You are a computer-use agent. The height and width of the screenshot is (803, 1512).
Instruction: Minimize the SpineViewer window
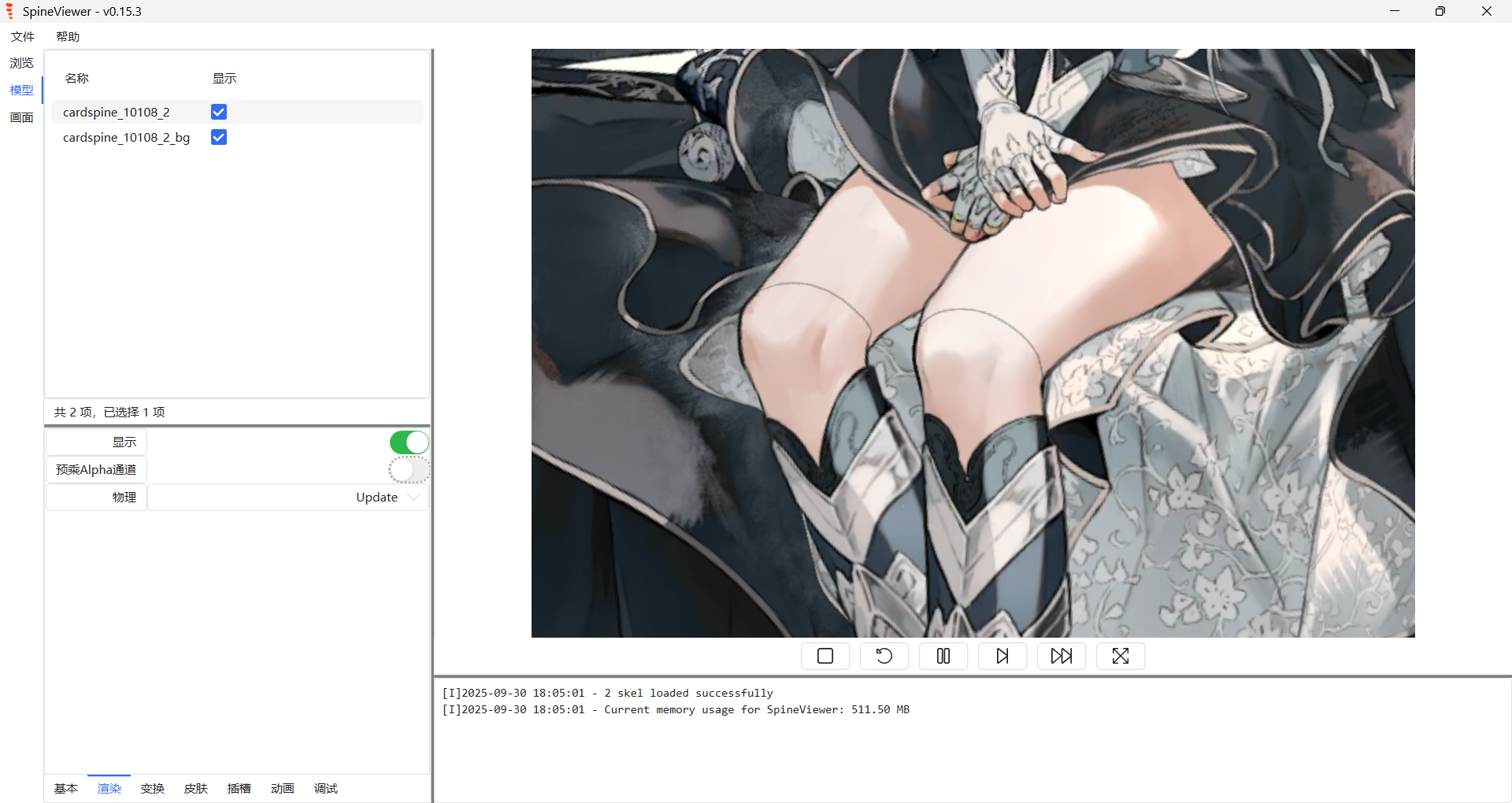click(1395, 11)
